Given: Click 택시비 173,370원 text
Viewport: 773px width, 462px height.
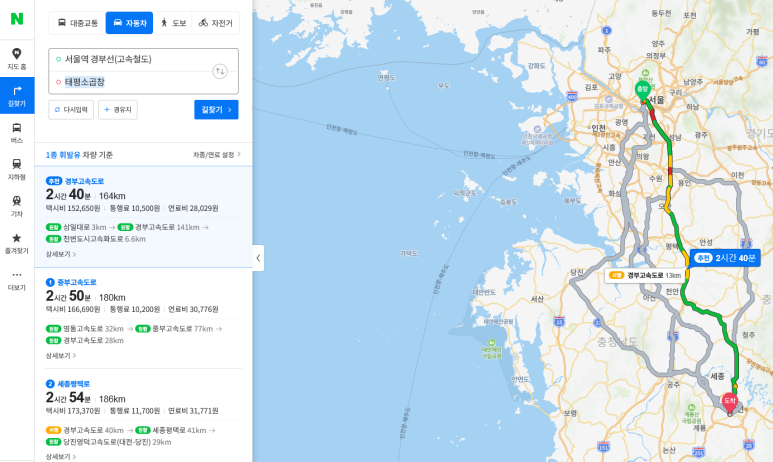Looking at the screenshot, I should (x=73, y=411).
